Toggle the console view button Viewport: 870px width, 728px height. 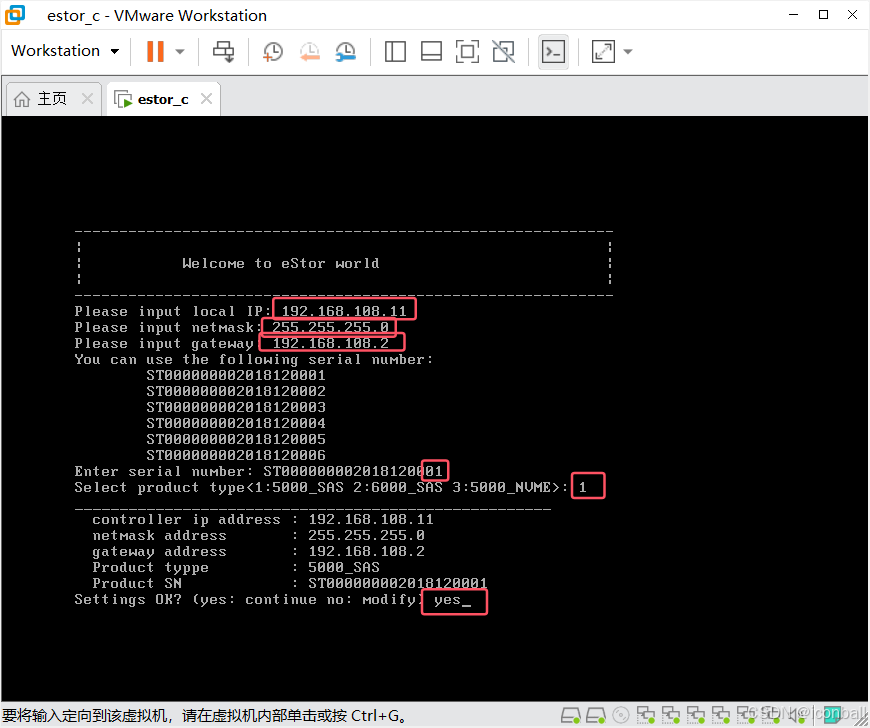pos(553,52)
